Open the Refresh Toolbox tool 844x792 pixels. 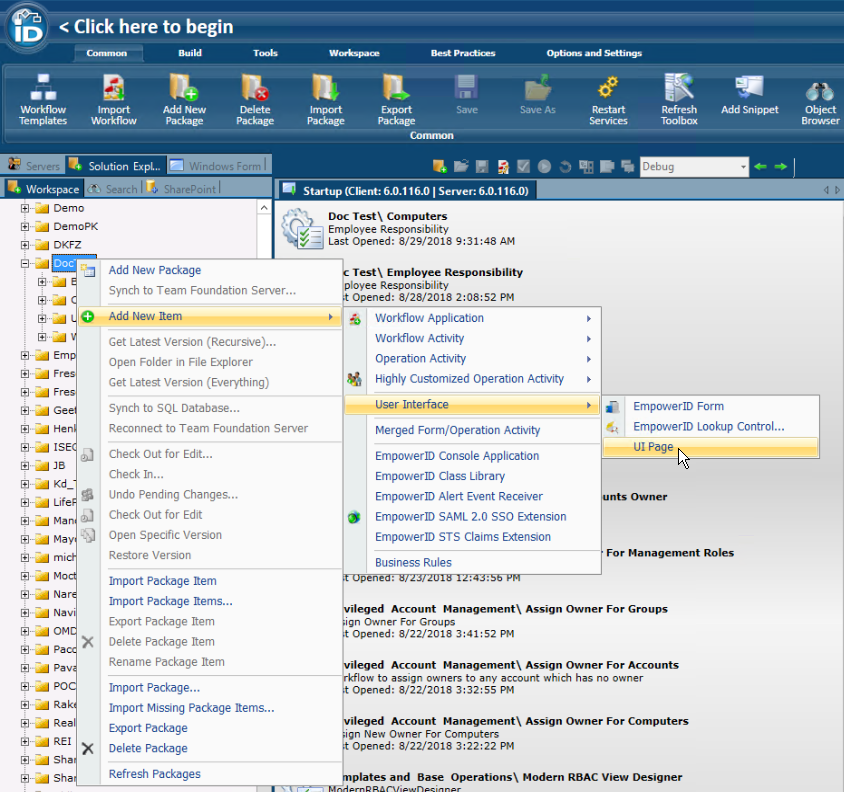pyautogui.click(x=679, y=98)
